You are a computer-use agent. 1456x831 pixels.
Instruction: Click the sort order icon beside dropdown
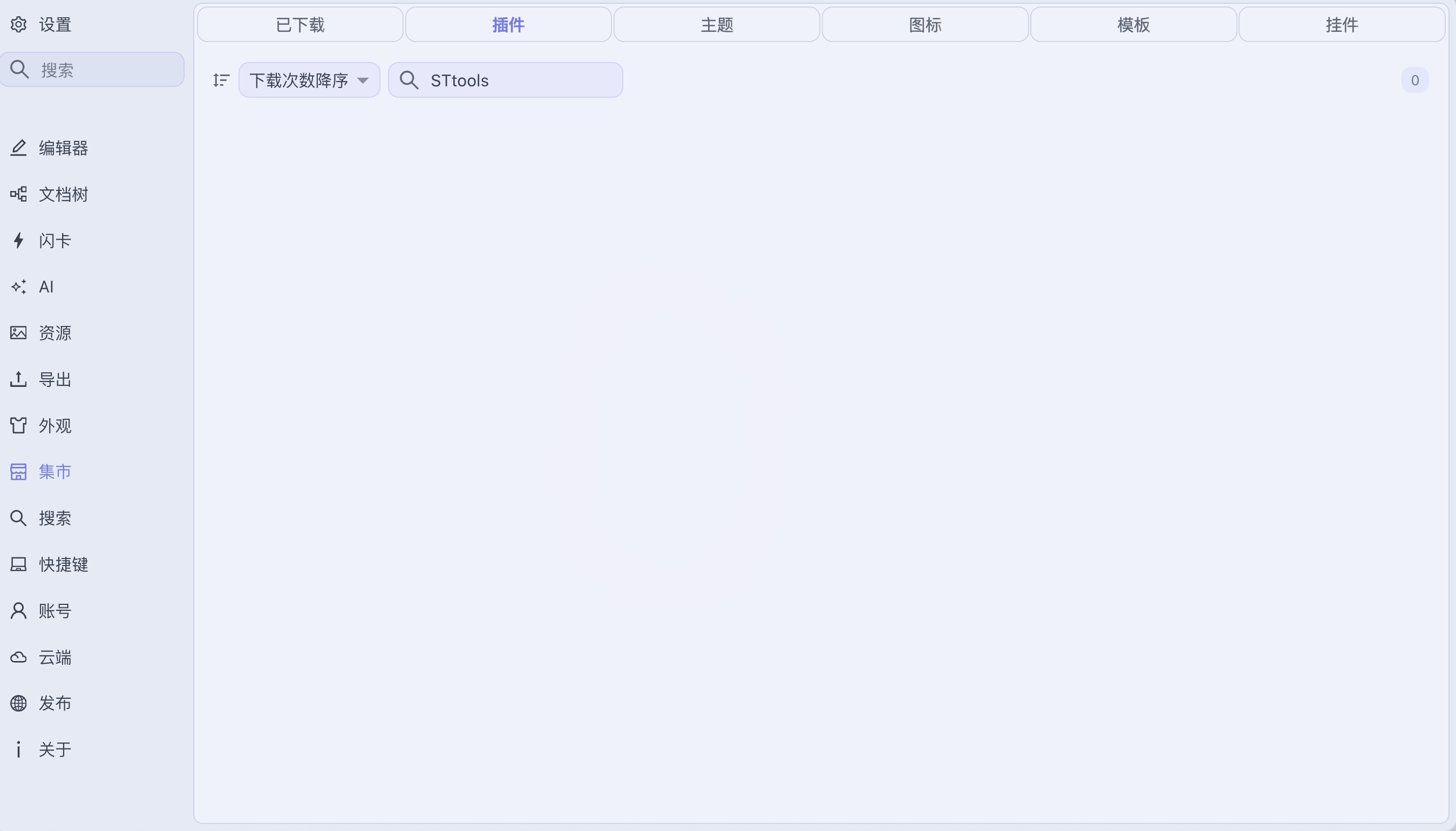pyautogui.click(x=221, y=80)
